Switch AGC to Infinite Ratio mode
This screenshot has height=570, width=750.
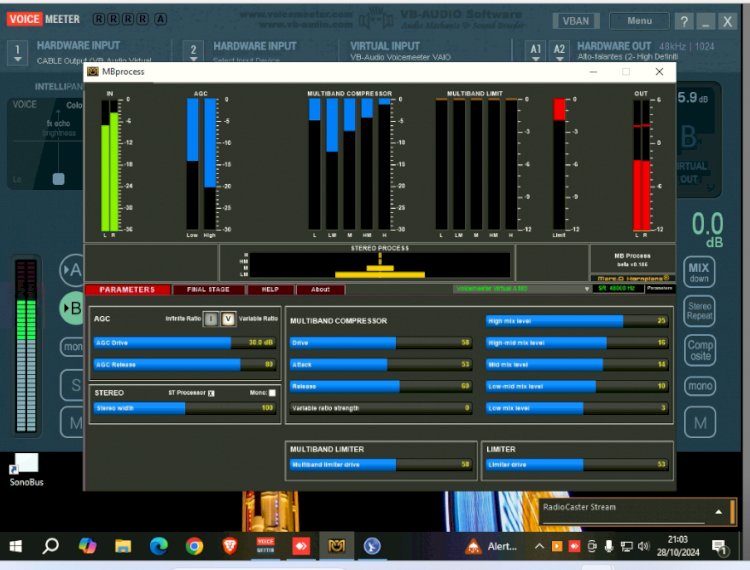click(211, 319)
